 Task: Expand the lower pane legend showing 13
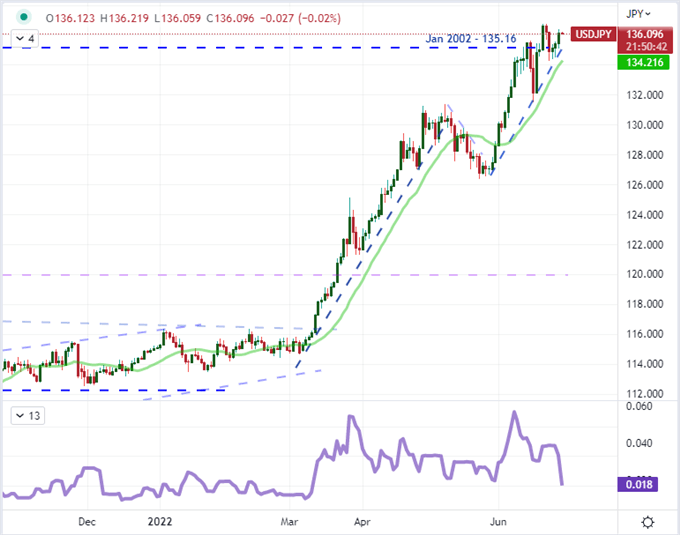pyautogui.click(x=28, y=416)
